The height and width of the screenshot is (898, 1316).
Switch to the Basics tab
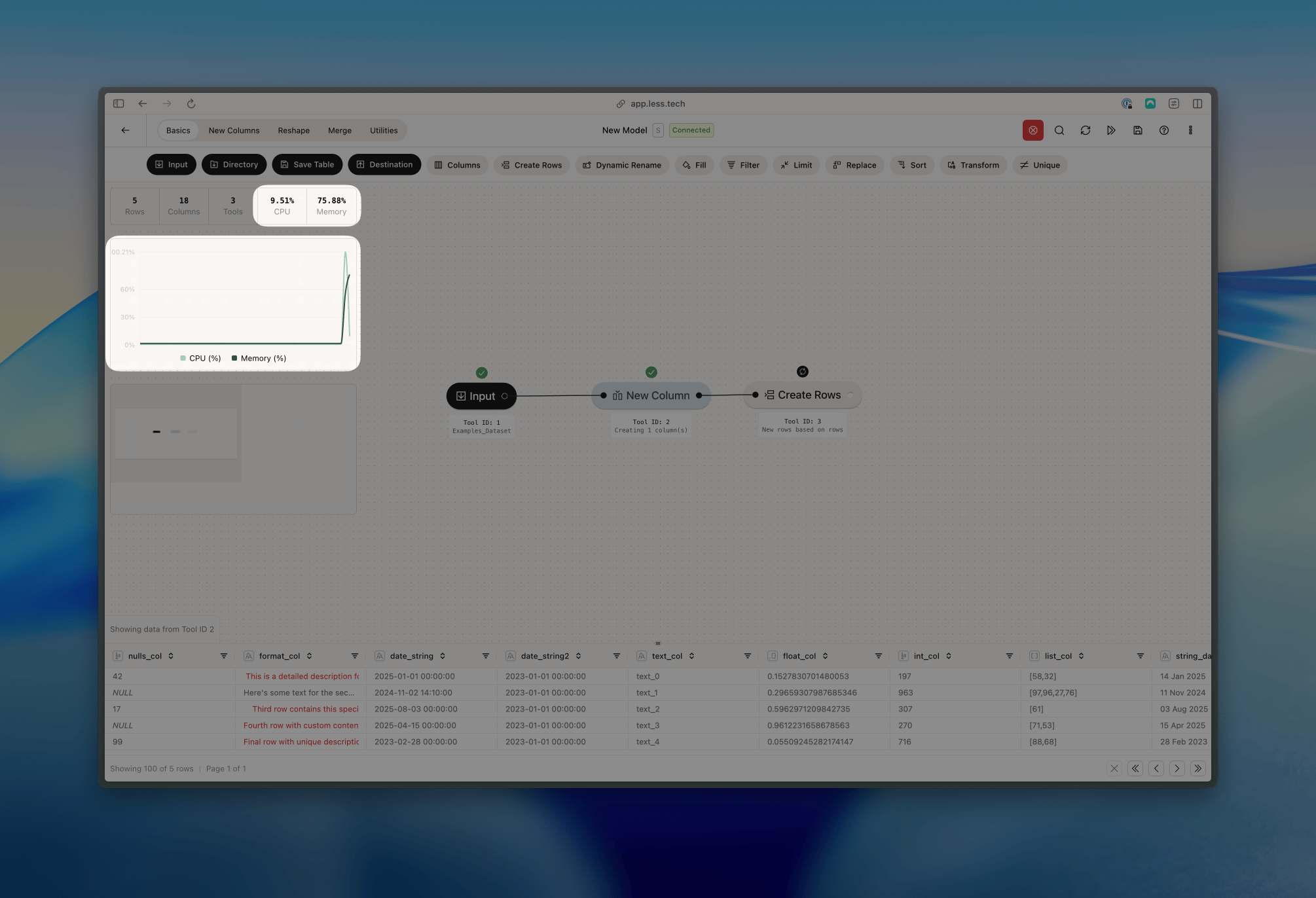[178, 130]
